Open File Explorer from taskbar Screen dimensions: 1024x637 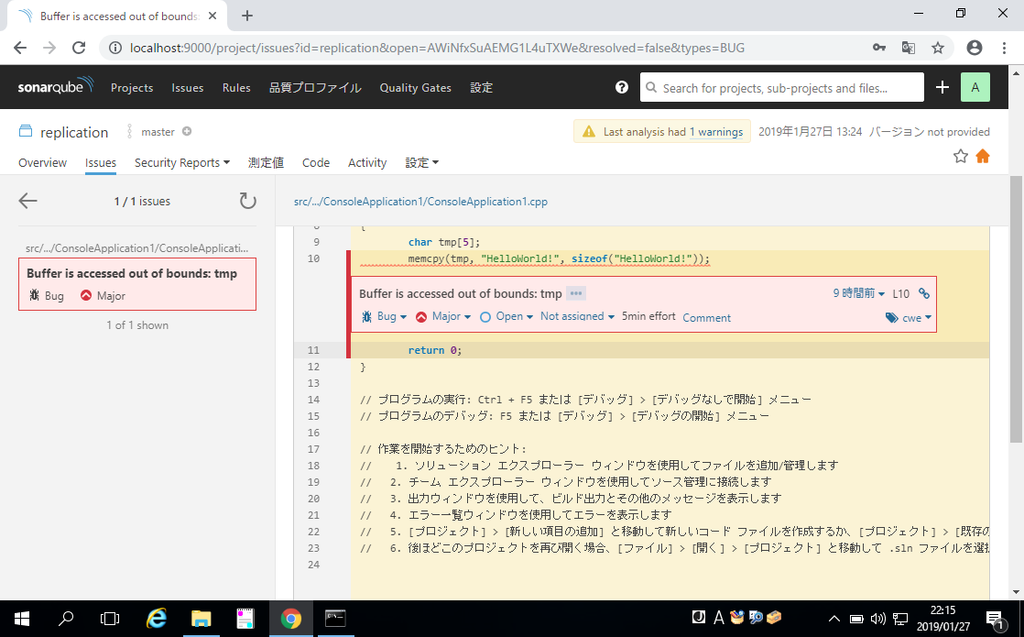(201, 618)
